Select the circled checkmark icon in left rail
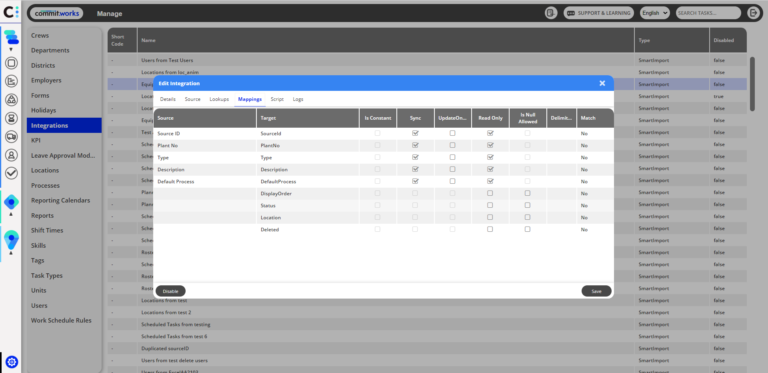The width and height of the screenshot is (768, 373). coord(11,173)
